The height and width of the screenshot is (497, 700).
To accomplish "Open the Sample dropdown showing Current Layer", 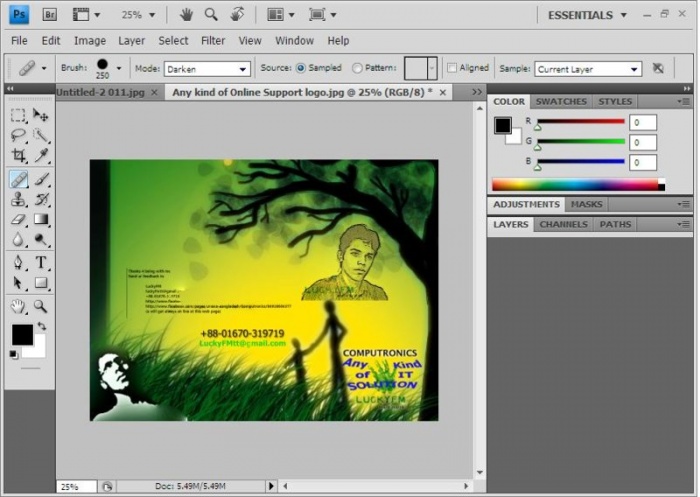I will pyautogui.click(x=588, y=69).
